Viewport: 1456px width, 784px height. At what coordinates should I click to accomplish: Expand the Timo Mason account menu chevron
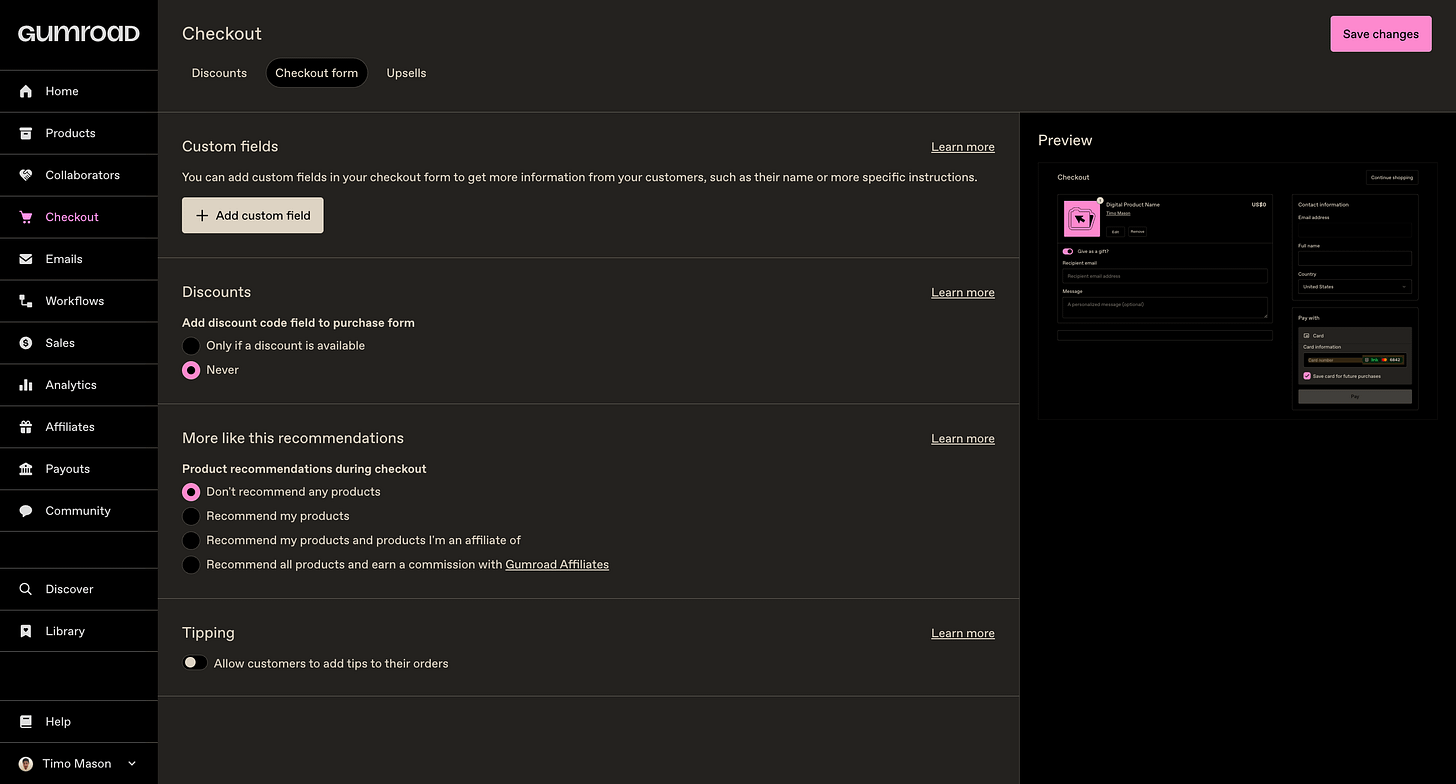click(132, 764)
